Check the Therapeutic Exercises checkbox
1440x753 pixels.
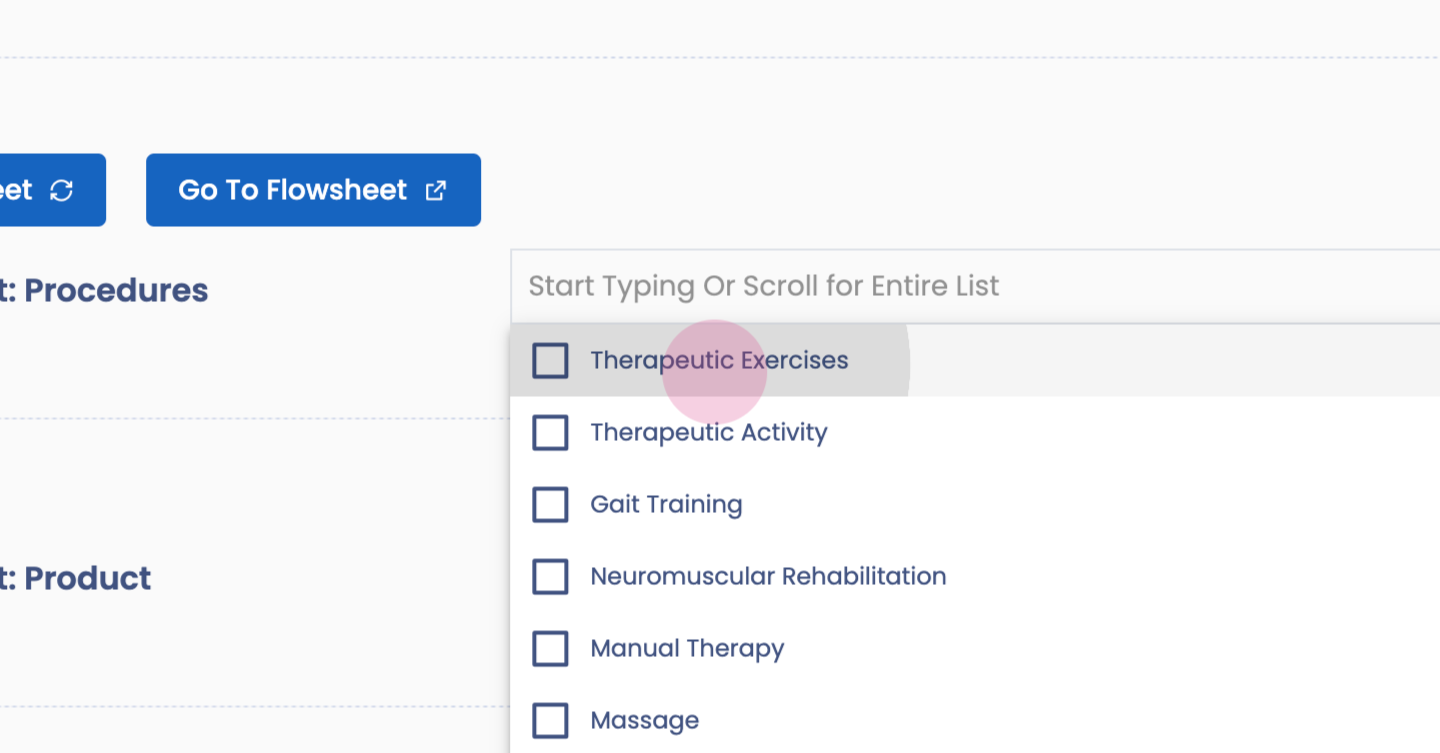click(x=550, y=360)
